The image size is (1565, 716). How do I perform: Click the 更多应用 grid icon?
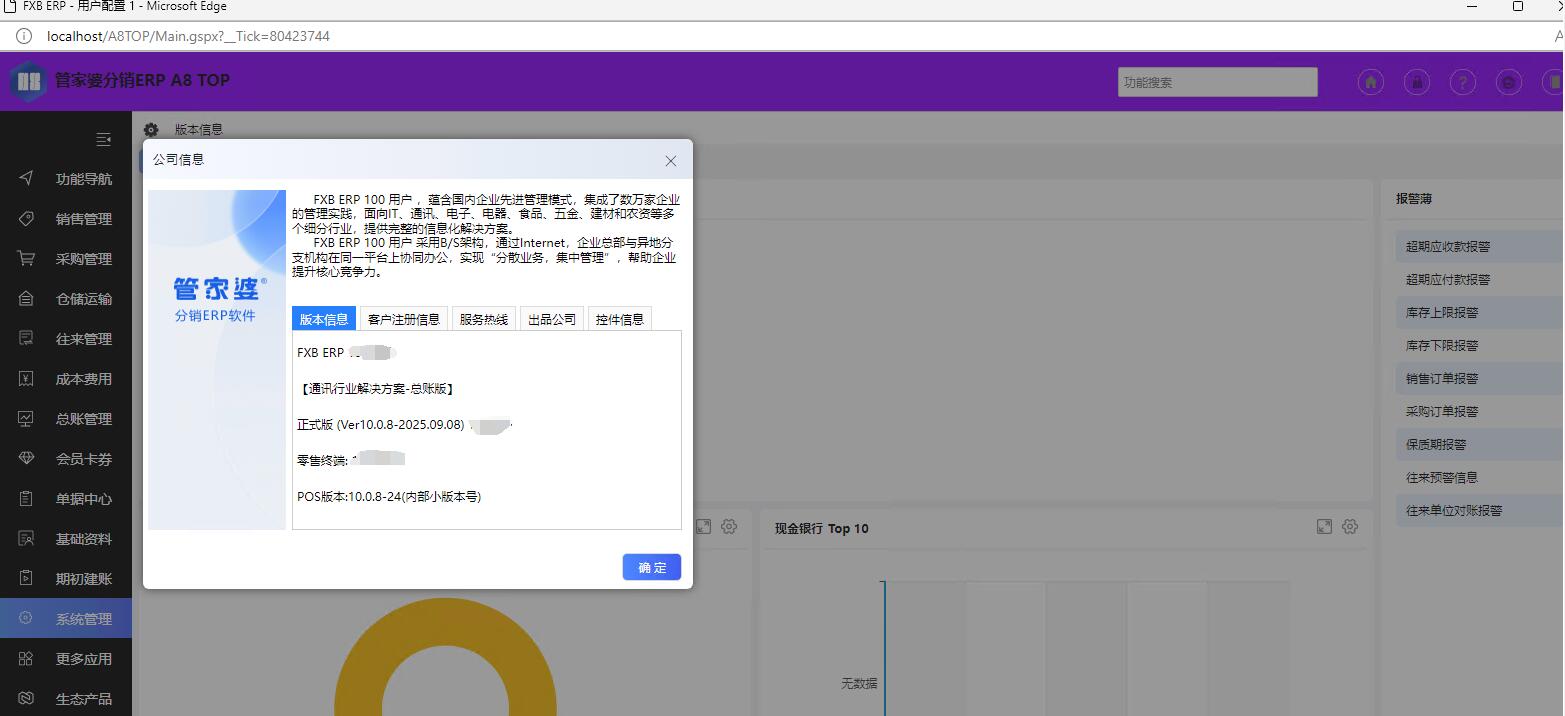[27, 659]
